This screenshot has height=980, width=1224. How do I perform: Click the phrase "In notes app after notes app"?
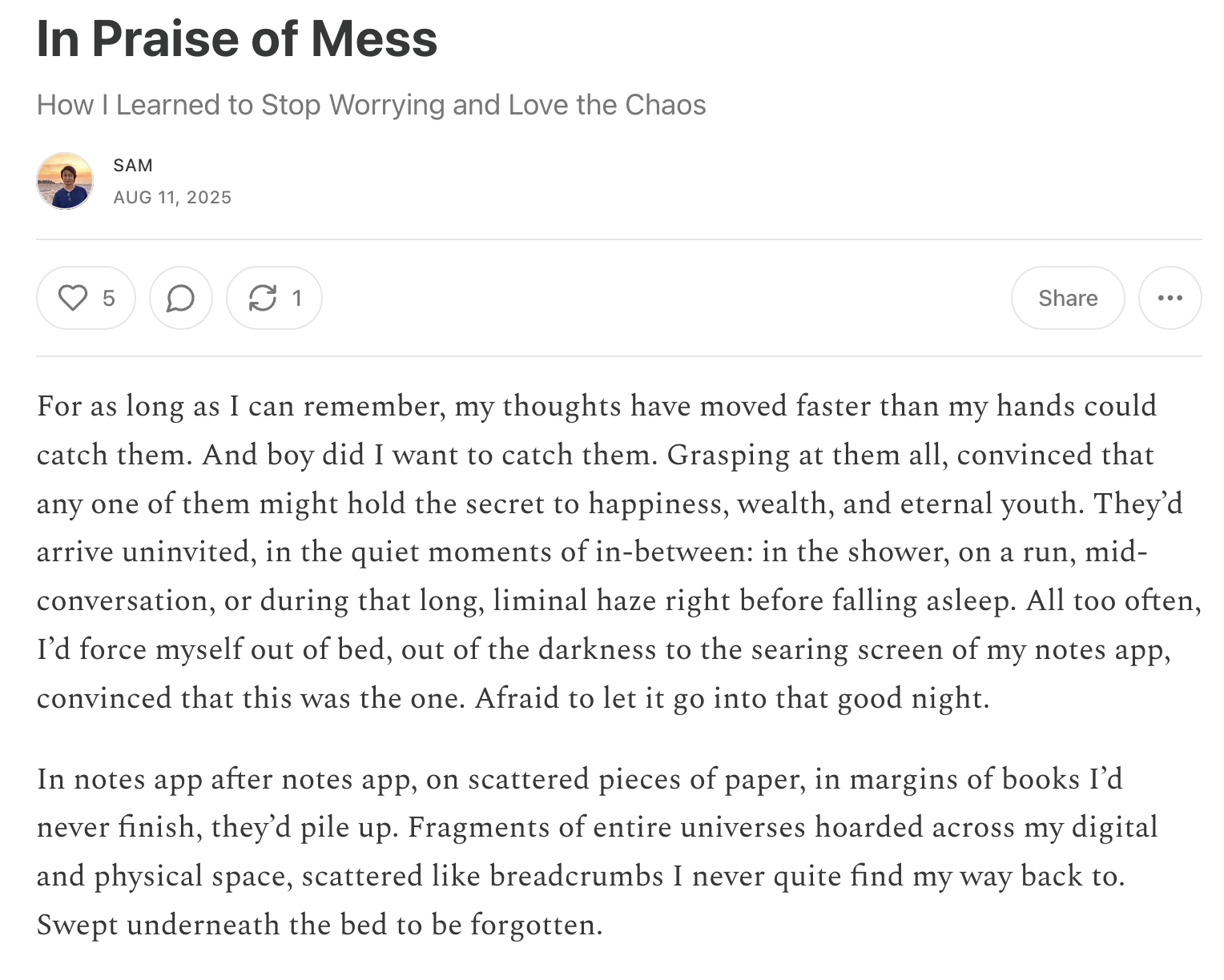point(227,779)
